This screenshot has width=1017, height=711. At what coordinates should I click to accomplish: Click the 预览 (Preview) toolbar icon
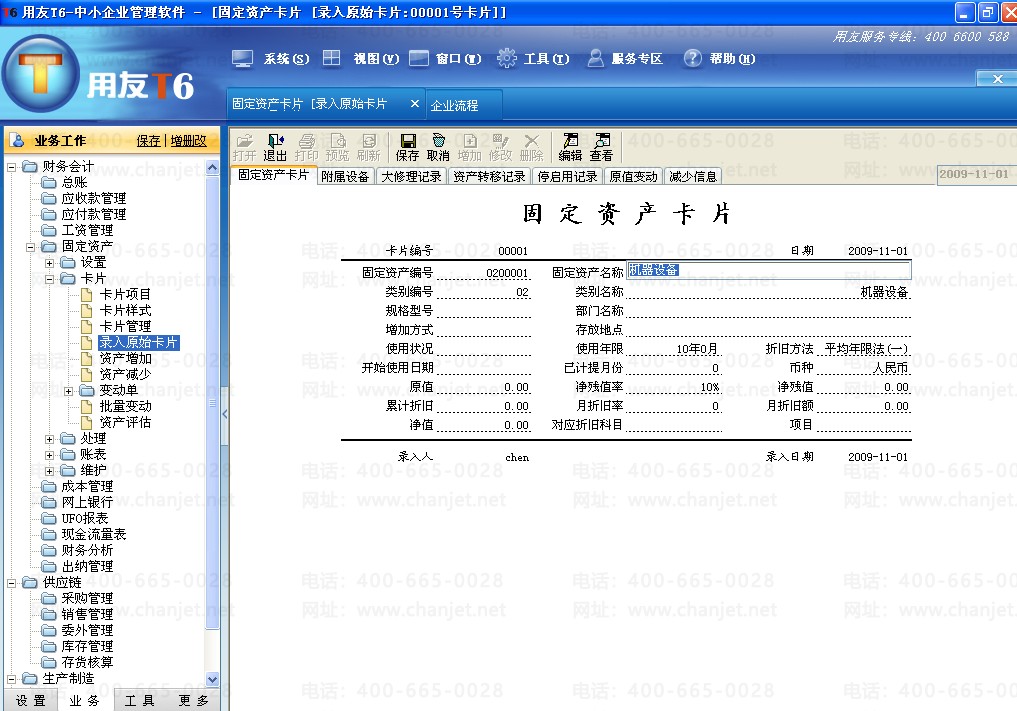point(337,148)
